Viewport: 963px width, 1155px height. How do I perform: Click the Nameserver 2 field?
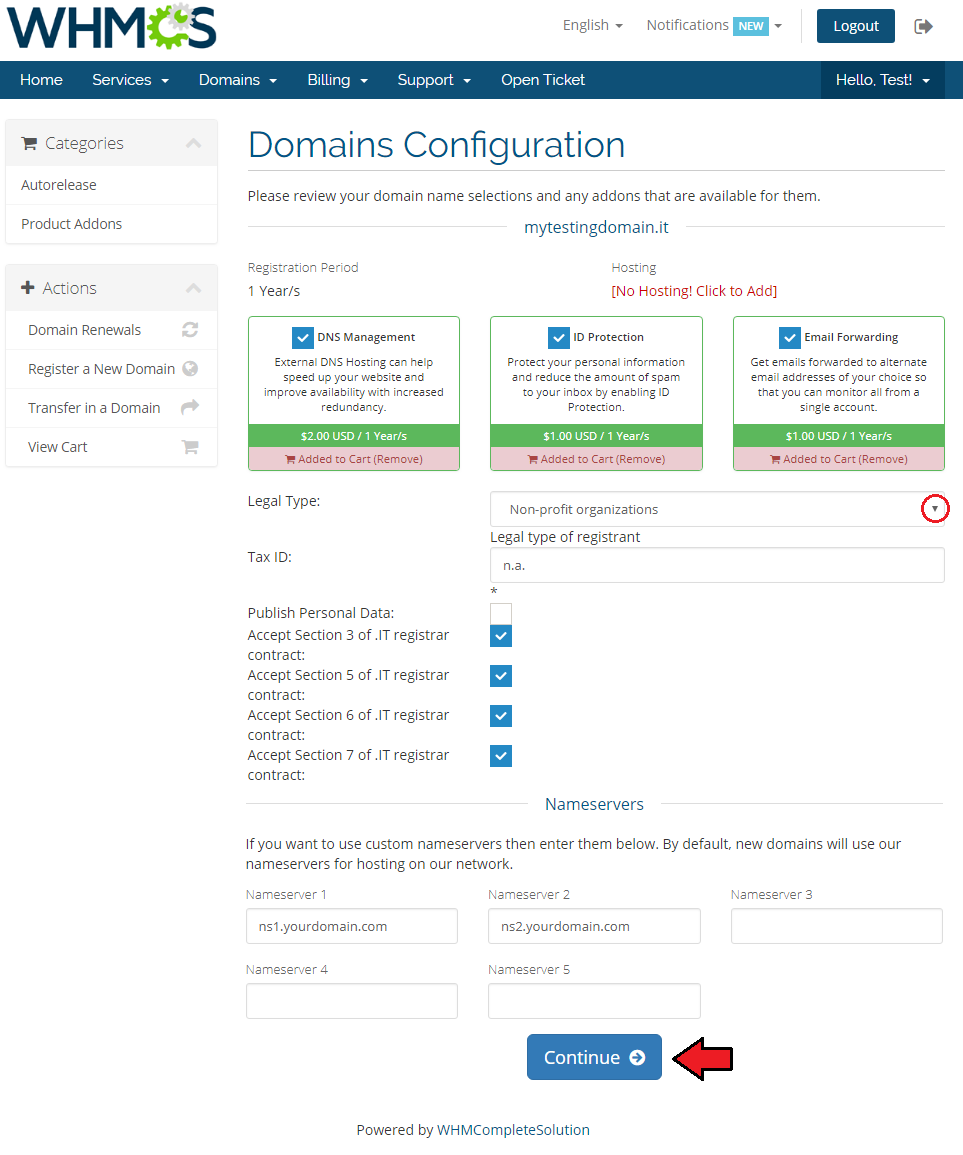[x=594, y=926]
